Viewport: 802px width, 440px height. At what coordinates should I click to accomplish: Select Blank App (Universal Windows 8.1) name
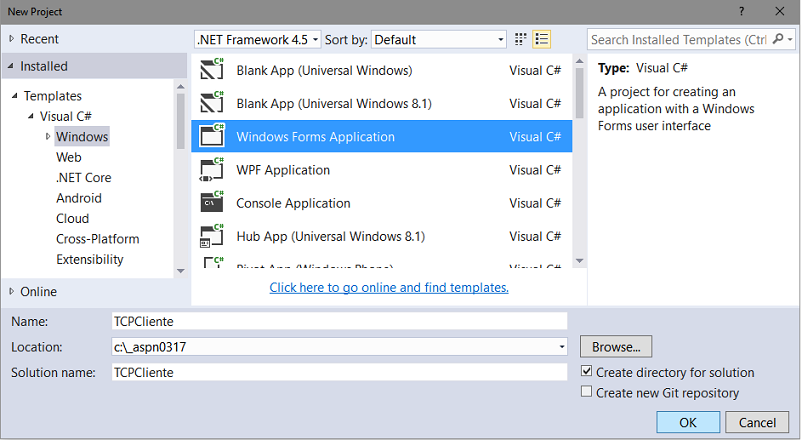click(334, 103)
